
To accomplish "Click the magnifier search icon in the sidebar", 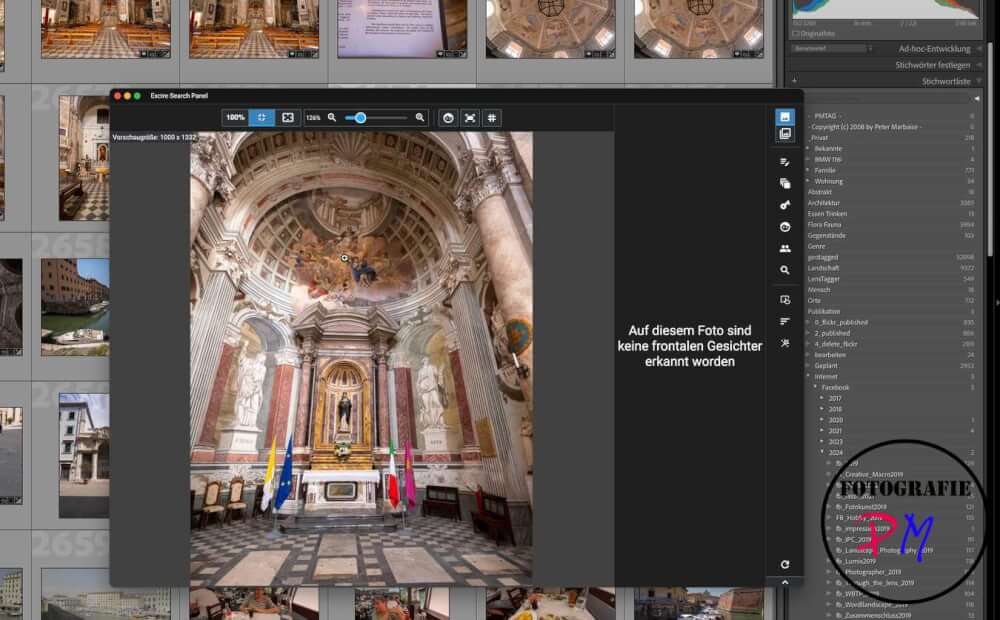I will [x=785, y=270].
